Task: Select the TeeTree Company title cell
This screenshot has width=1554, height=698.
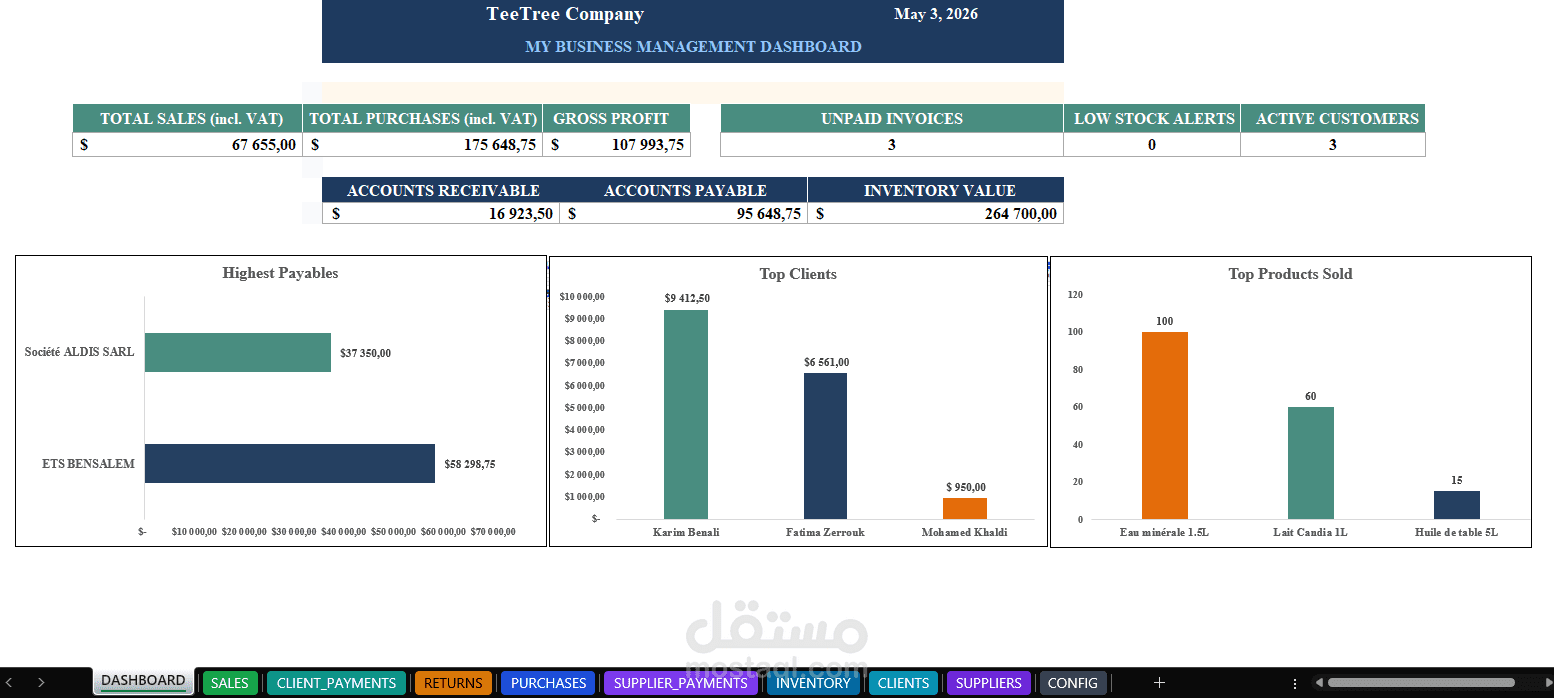Action: [565, 14]
